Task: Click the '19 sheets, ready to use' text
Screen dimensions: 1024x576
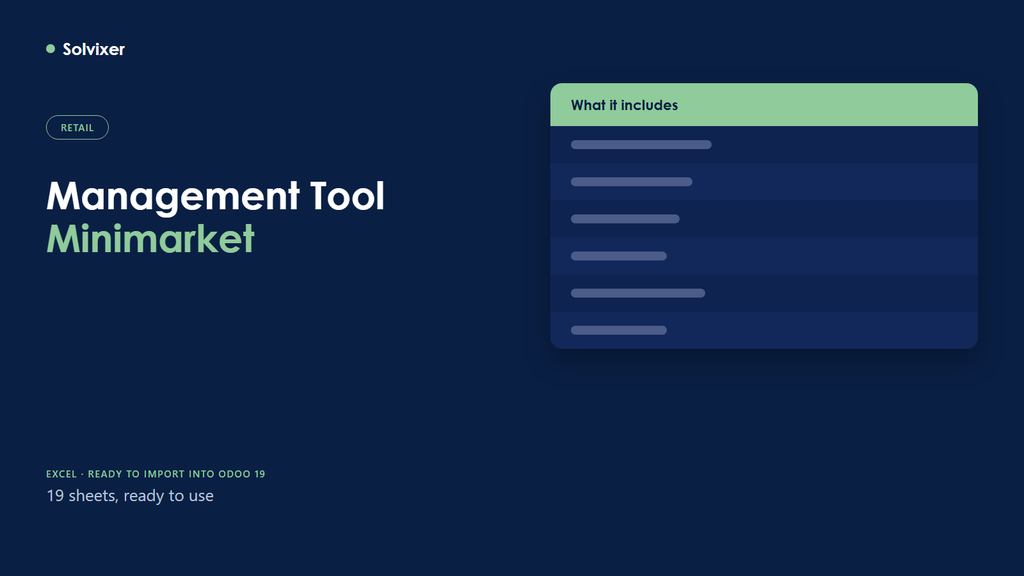Action: pos(130,496)
